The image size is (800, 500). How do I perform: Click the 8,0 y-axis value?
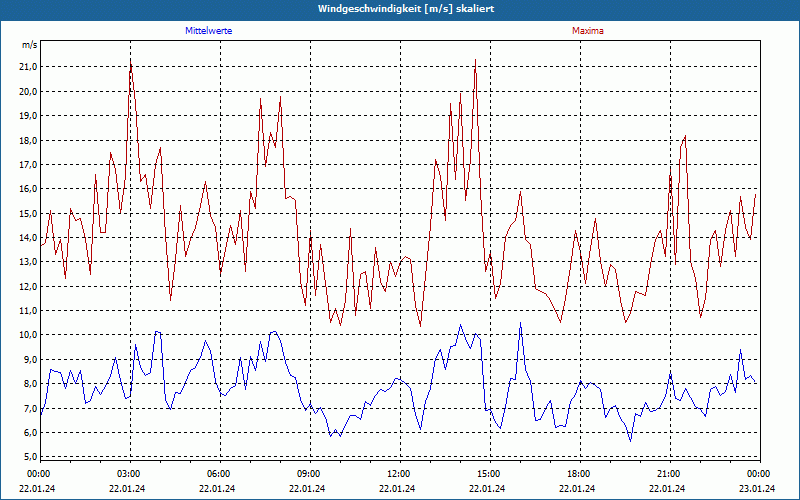[x=31, y=384]
